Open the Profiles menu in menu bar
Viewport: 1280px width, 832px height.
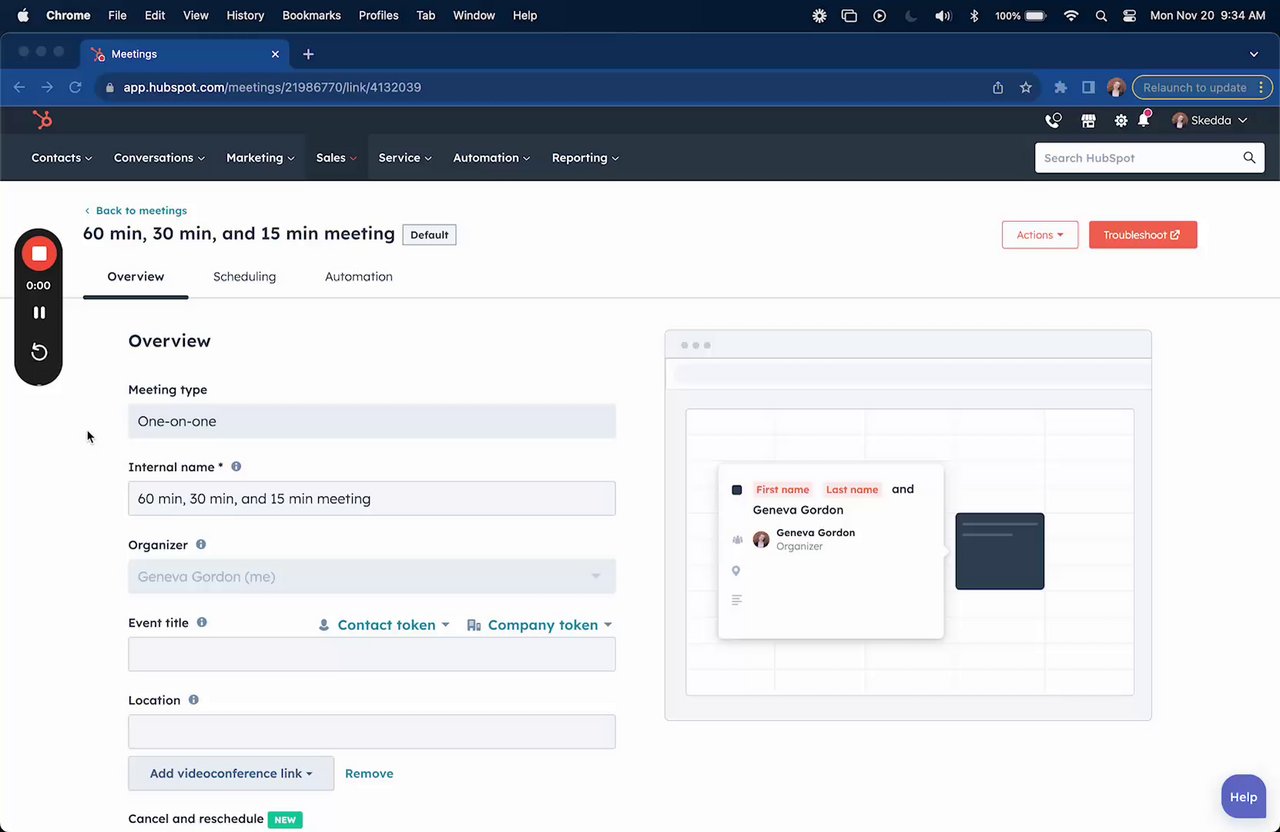(379, 16)
